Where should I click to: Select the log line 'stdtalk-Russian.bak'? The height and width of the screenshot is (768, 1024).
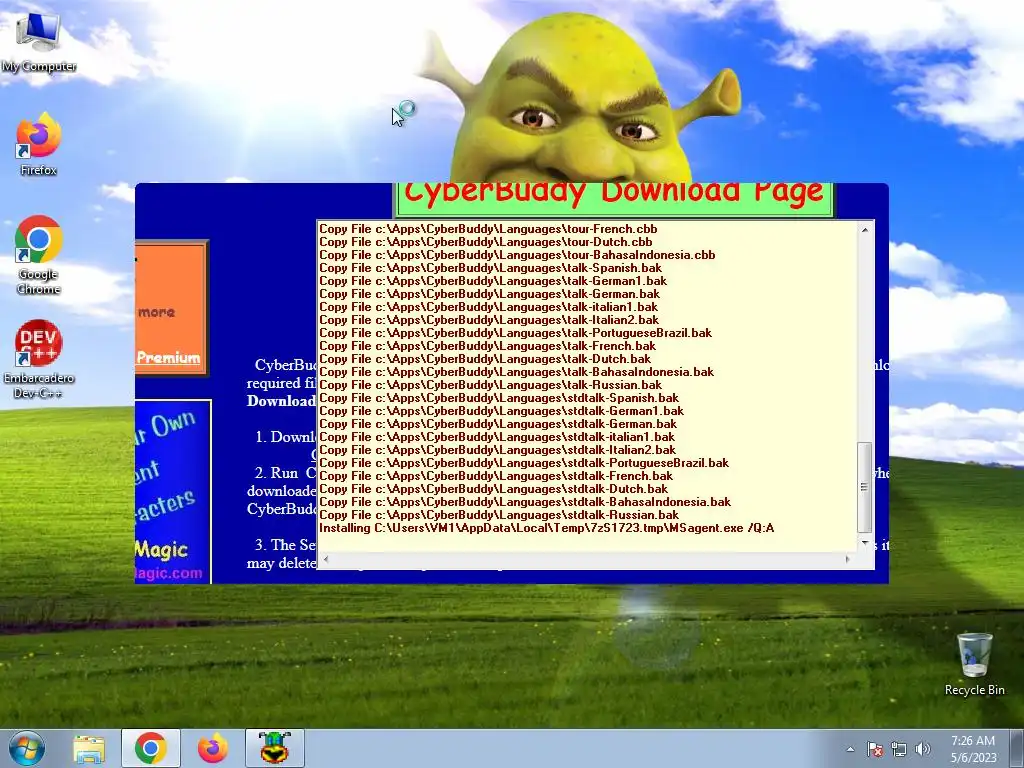click(x=499, y=515)
